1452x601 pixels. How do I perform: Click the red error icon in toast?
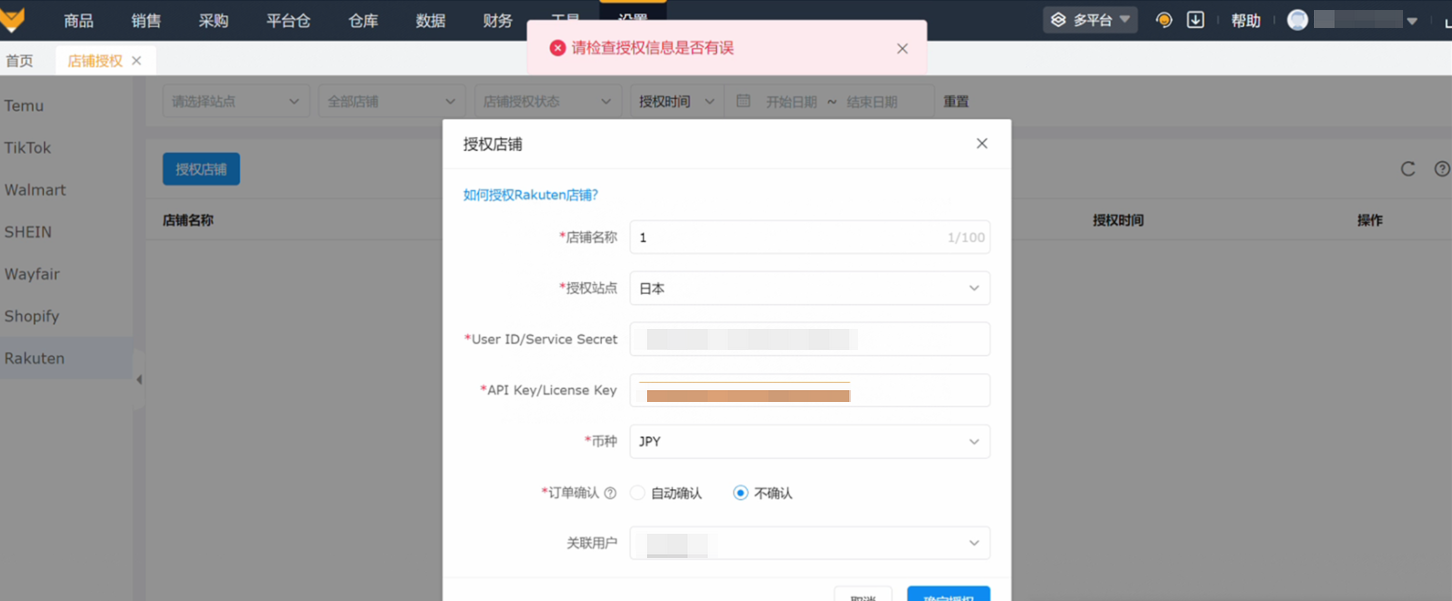(x=558, y=48)
